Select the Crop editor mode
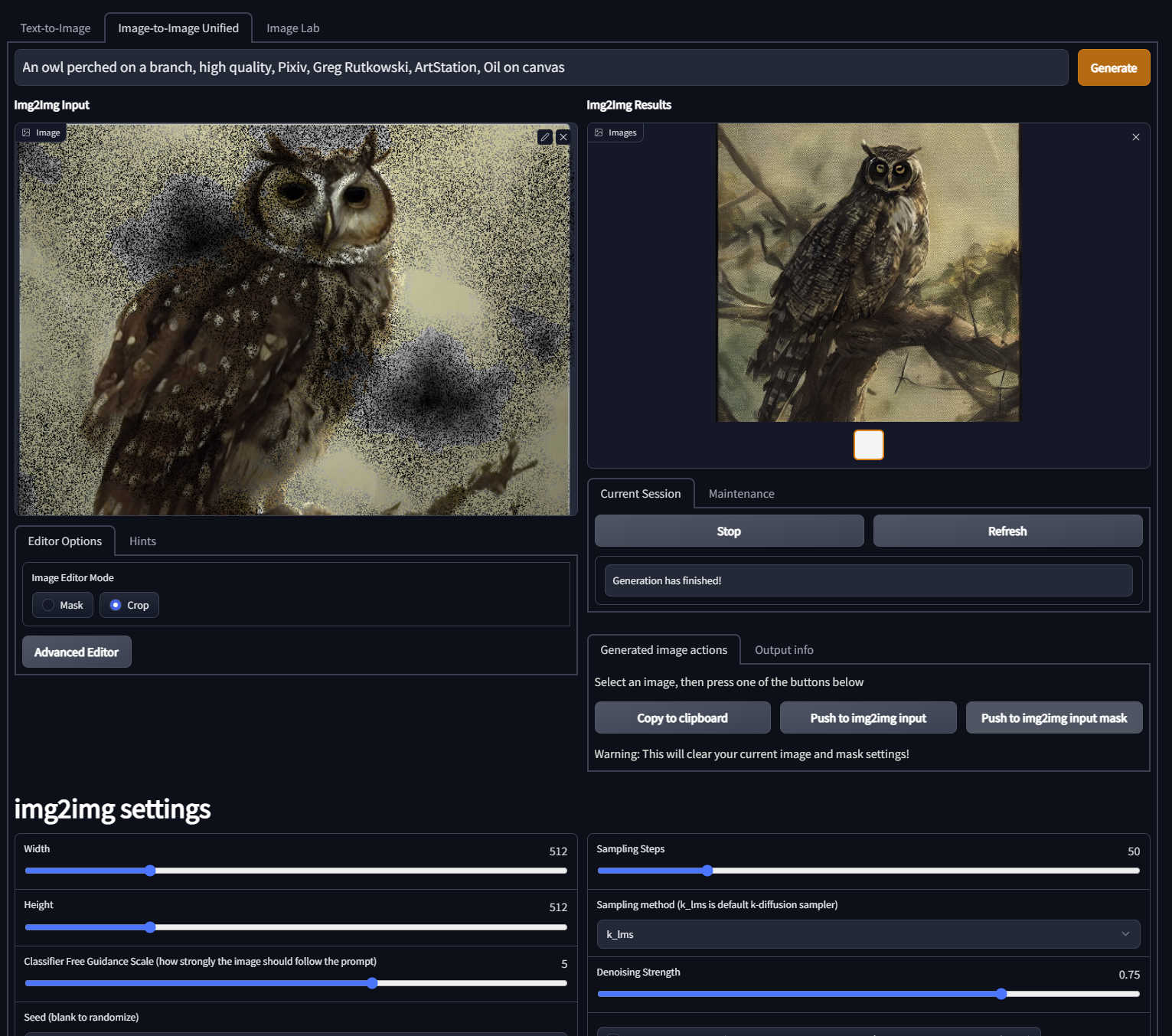This screenshot has width=1172, height=1036. 129,605
